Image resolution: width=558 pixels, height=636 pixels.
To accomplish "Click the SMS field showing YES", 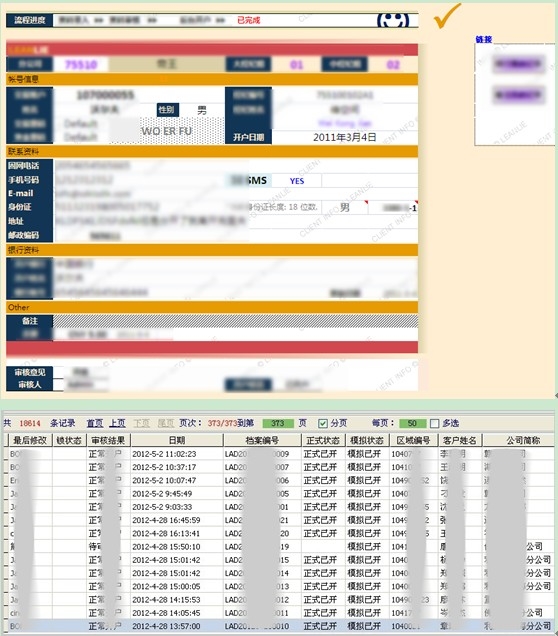I will (x=297, y=181).
